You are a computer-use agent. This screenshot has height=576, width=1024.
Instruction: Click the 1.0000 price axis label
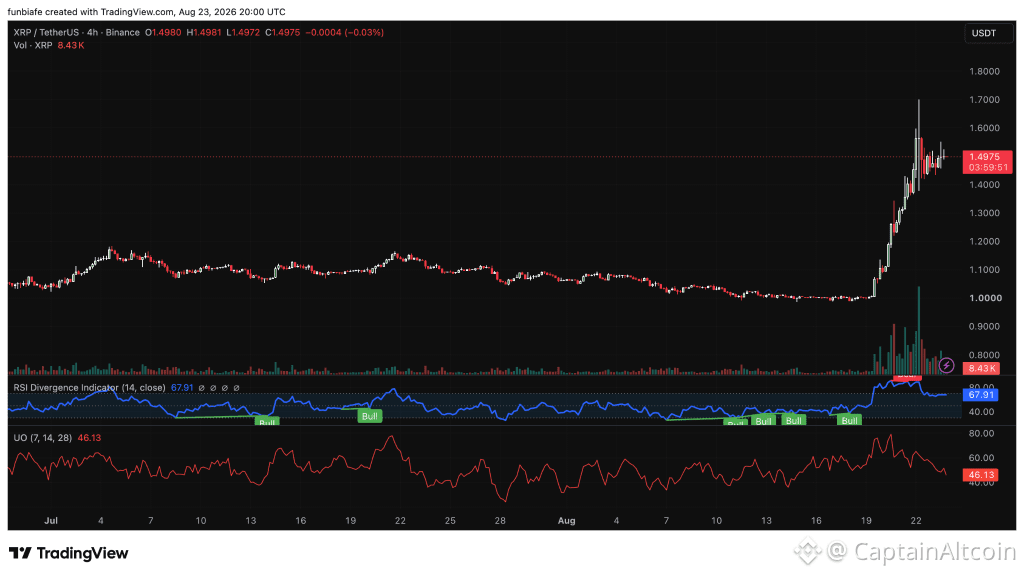[985, 298]
